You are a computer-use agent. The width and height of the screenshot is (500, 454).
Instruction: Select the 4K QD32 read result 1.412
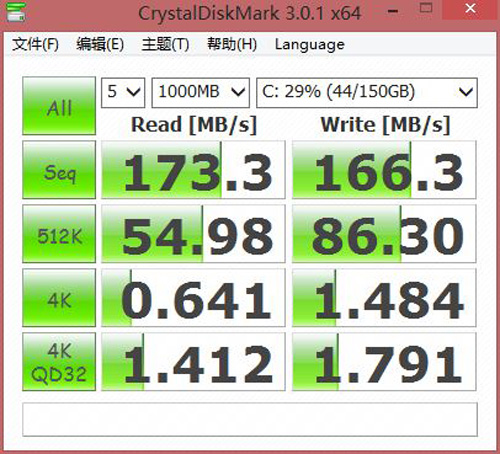(x=193, y=362)
